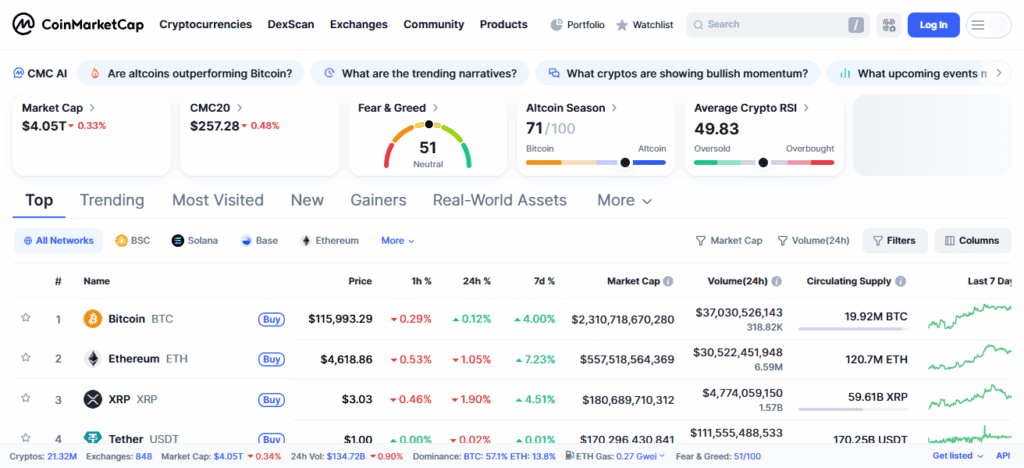The width and height of the screenshot is (1024, 468).
Task: Click the Tether coin logo
Action: coord(93,438)
